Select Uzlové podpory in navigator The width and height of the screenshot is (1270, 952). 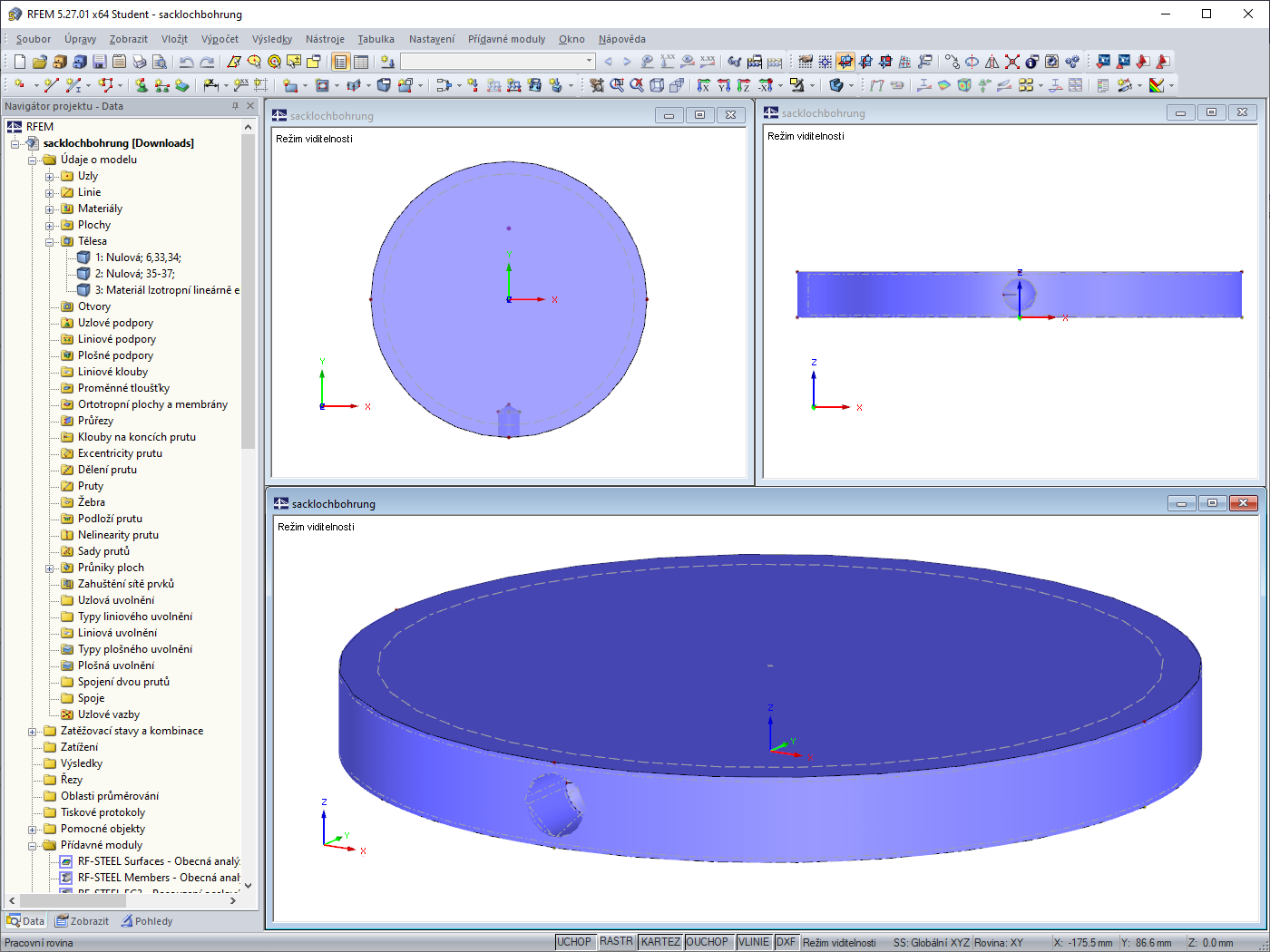click(x=115, y=323)
